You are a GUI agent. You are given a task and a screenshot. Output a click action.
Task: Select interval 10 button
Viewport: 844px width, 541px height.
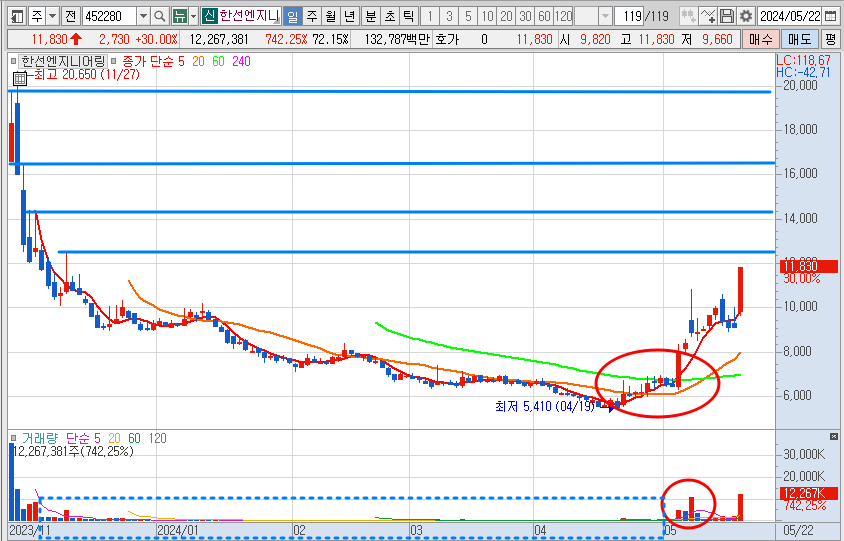[x=487, y=16]
